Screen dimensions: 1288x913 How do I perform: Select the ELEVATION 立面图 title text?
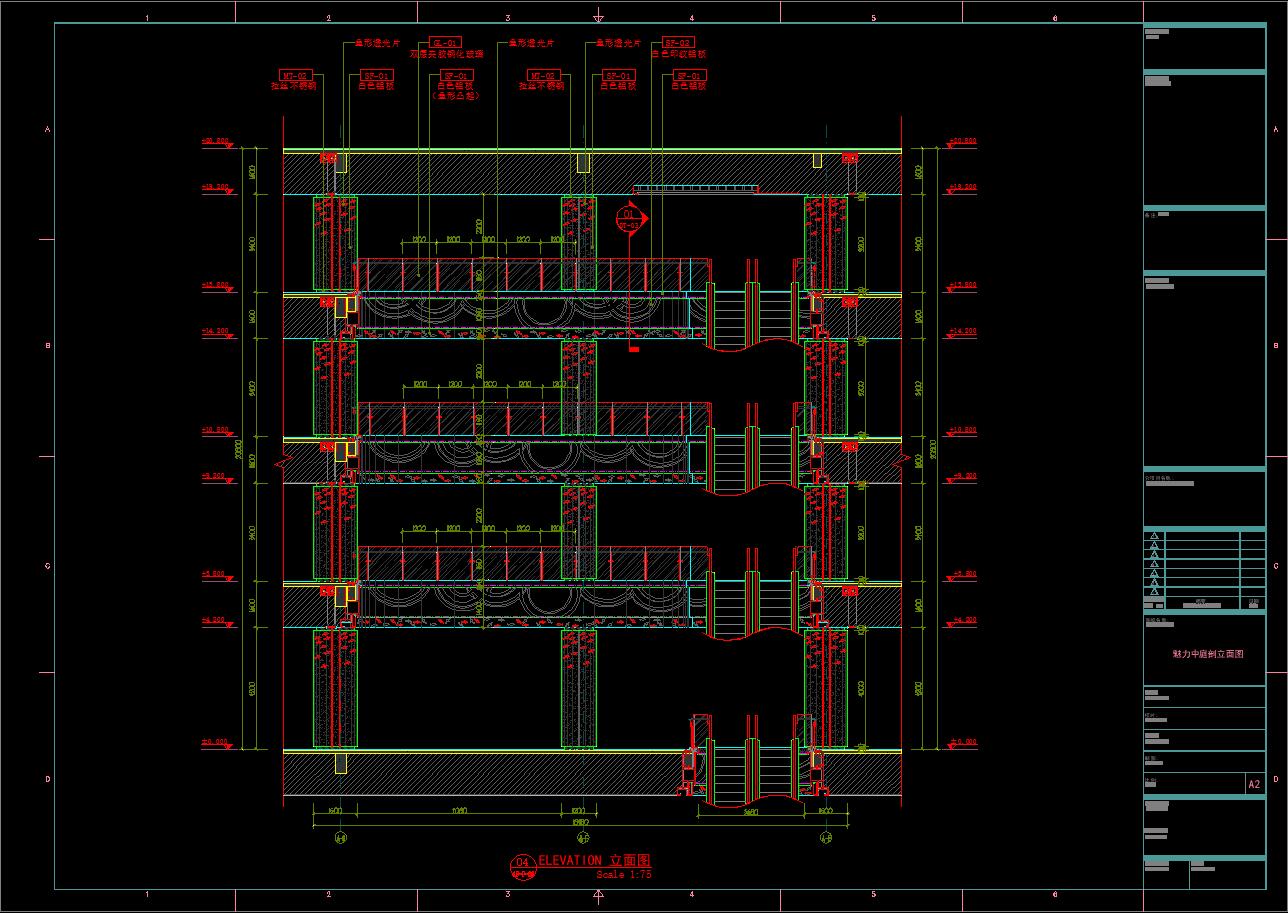595,860
